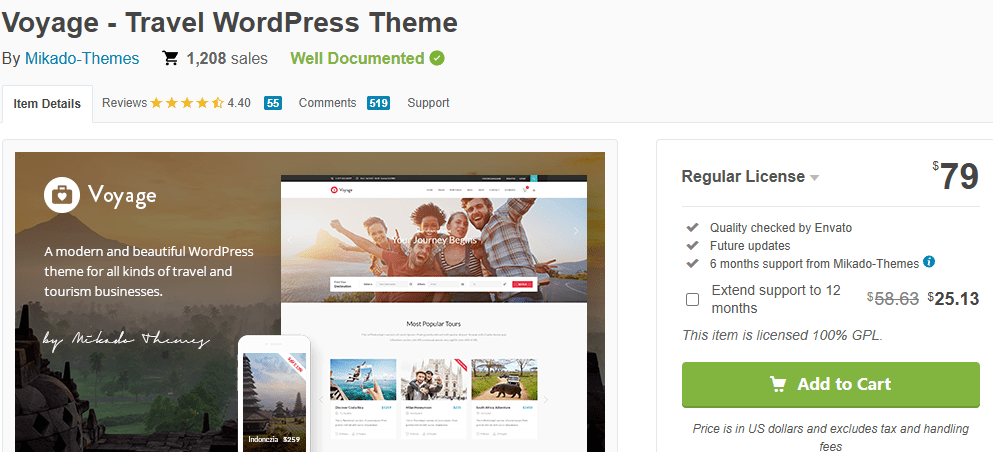Open the Mikado-Themes author link
Screen dimensions: 993x452
[x=82, y=59]
